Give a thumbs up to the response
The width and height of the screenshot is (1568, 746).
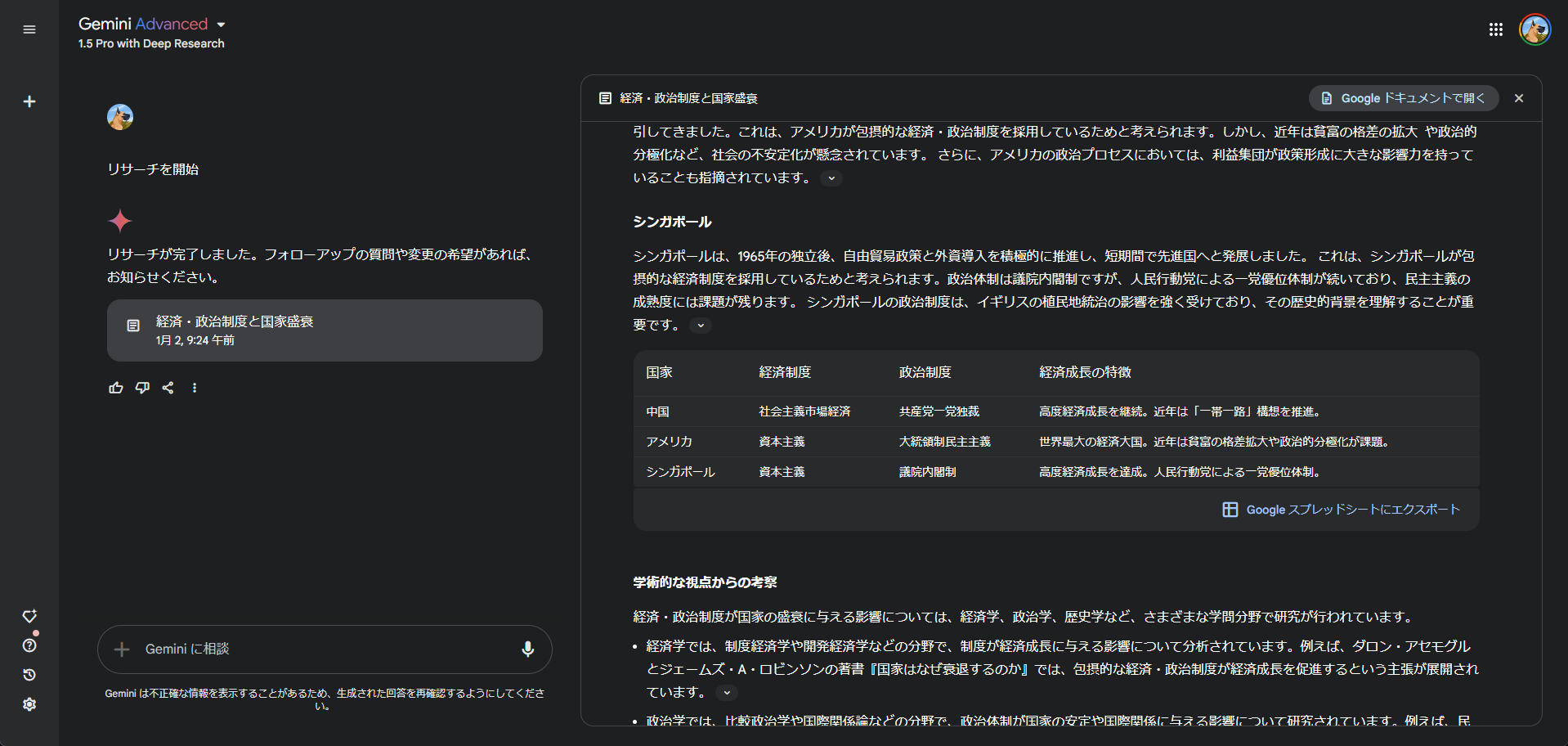pos(115,388)
